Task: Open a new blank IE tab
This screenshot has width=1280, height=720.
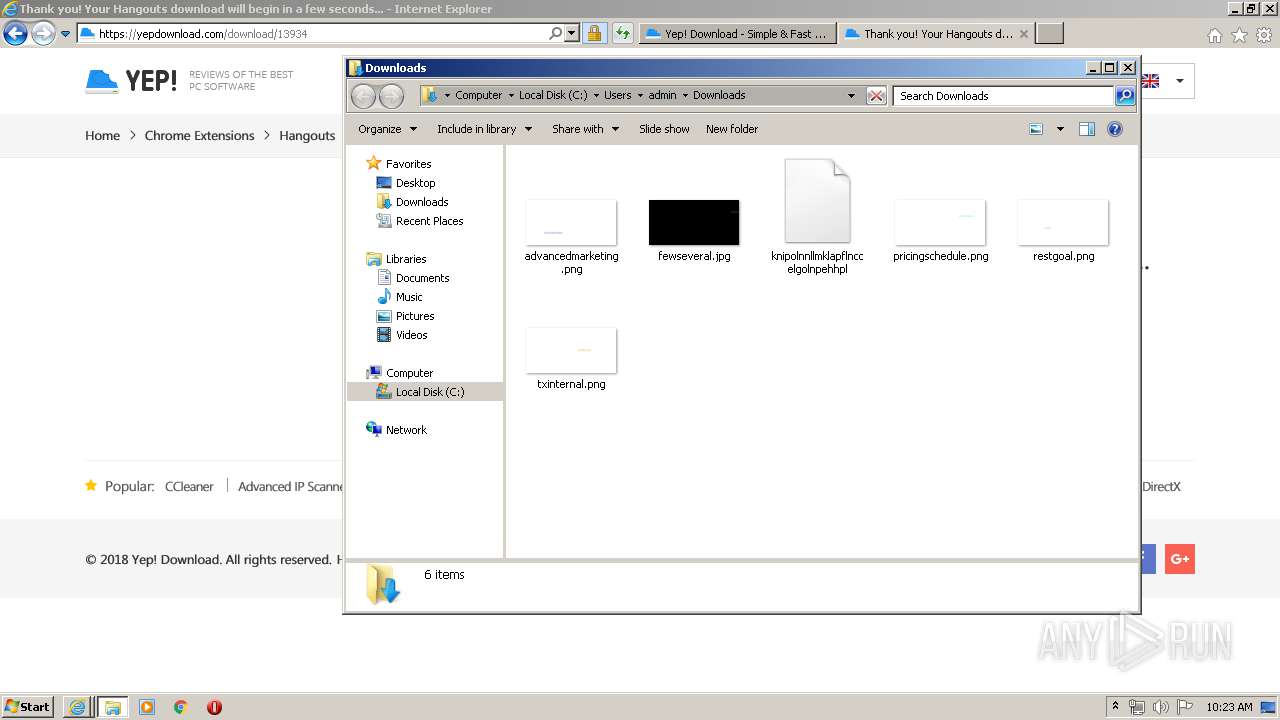Action: [1049, 33]
